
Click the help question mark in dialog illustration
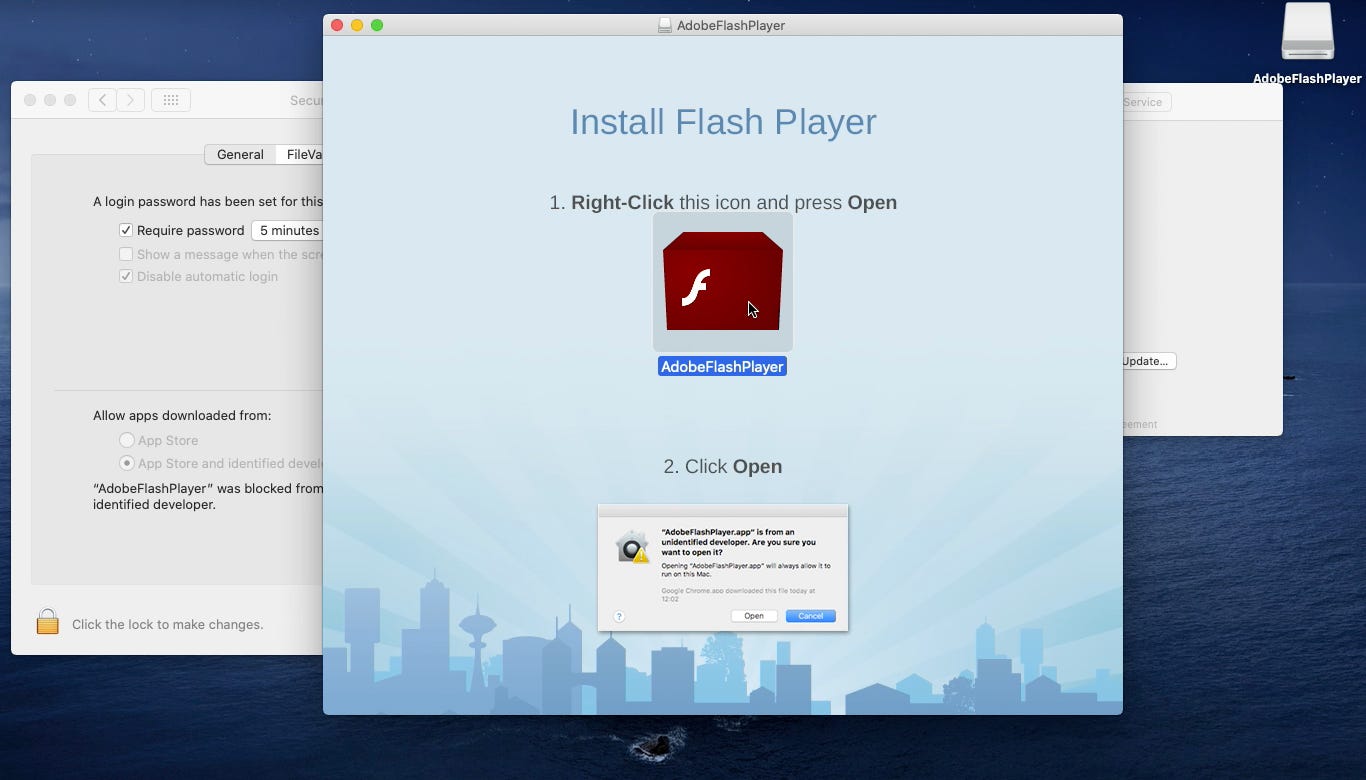619,616
